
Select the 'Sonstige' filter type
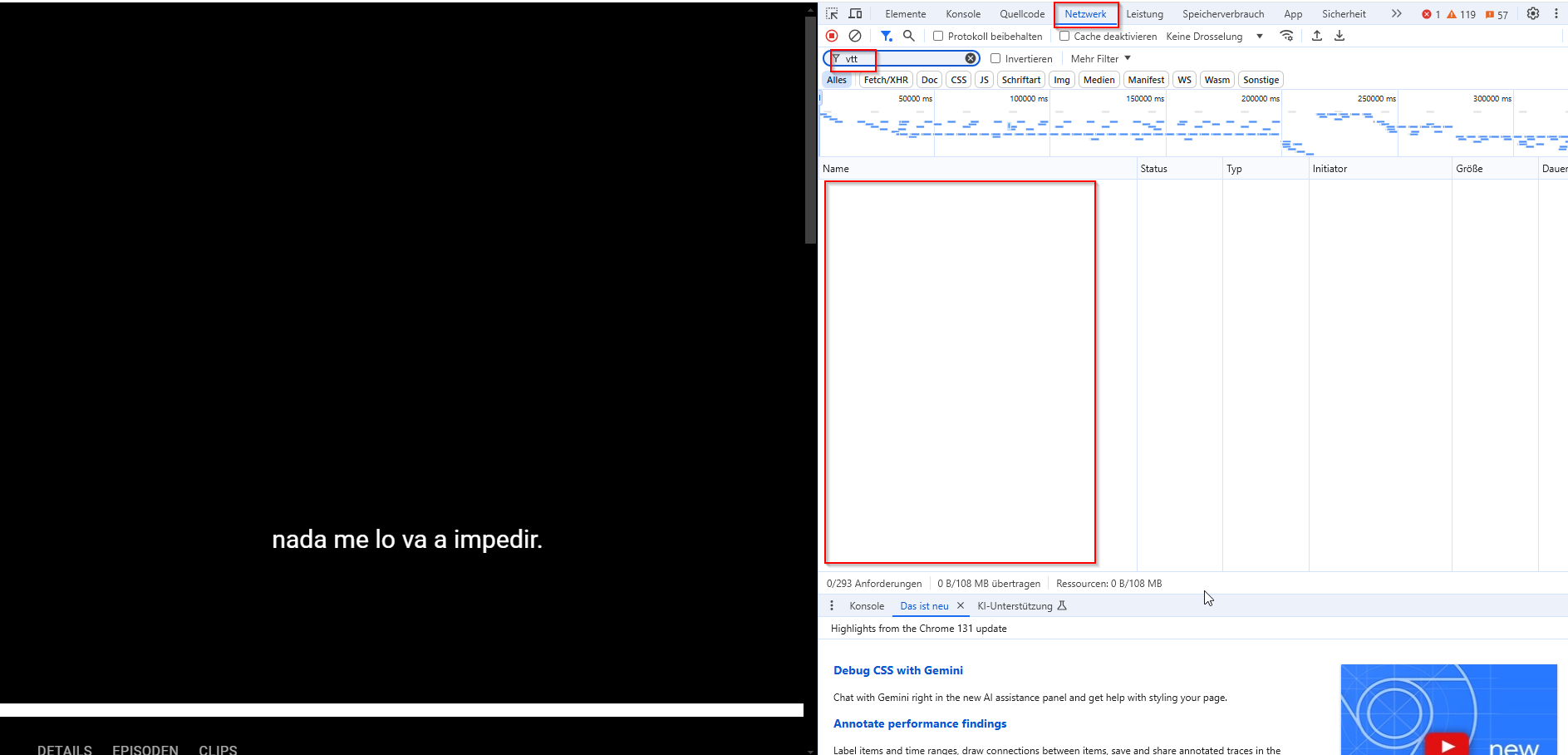point(1261,80)
